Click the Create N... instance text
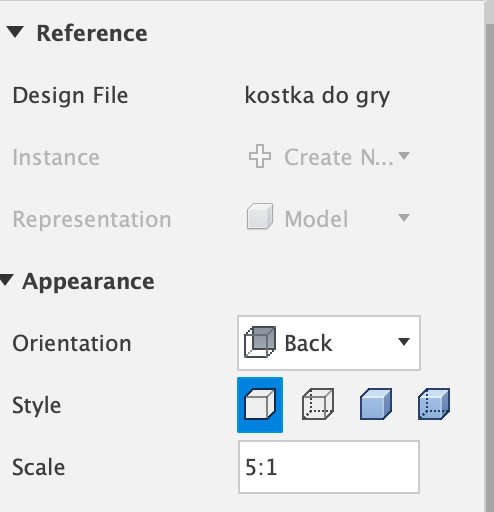The image size is (494, 512). click(339, 157)
